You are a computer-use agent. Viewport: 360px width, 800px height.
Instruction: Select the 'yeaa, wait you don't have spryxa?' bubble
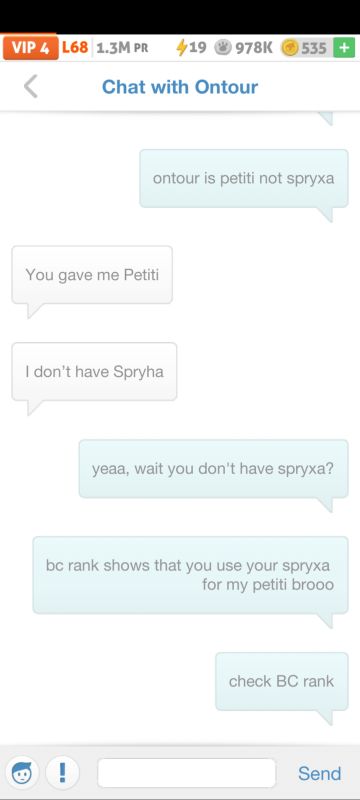[x=214, y=468]
